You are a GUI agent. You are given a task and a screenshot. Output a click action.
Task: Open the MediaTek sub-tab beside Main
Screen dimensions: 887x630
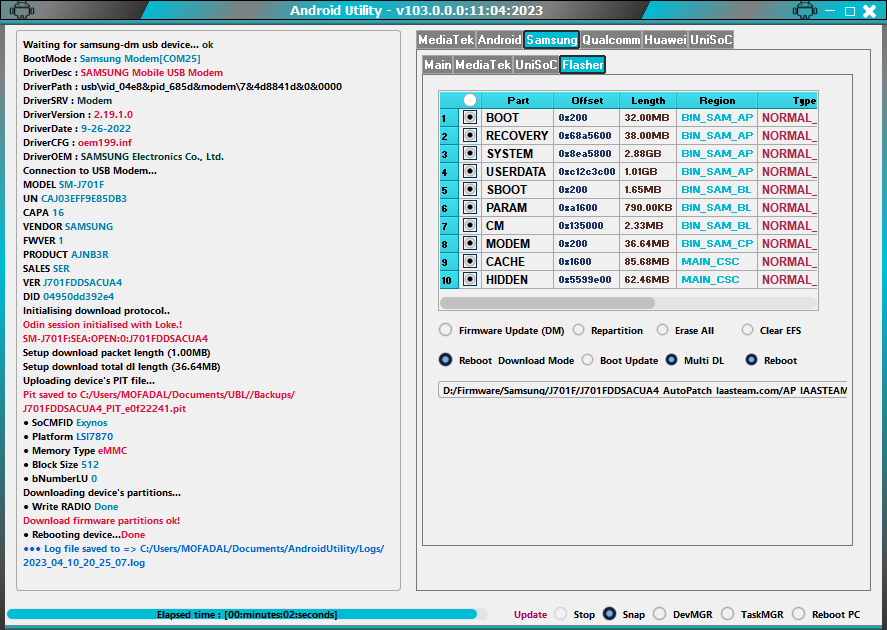click(x=483, y=64)
